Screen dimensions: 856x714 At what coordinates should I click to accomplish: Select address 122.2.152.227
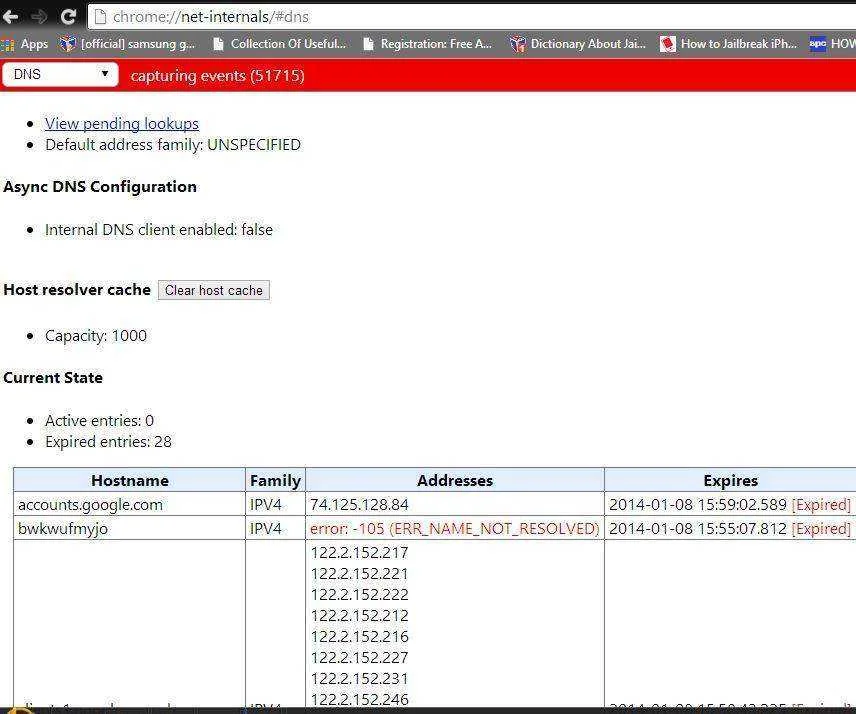pyautogui.click(x=359, y=657)
